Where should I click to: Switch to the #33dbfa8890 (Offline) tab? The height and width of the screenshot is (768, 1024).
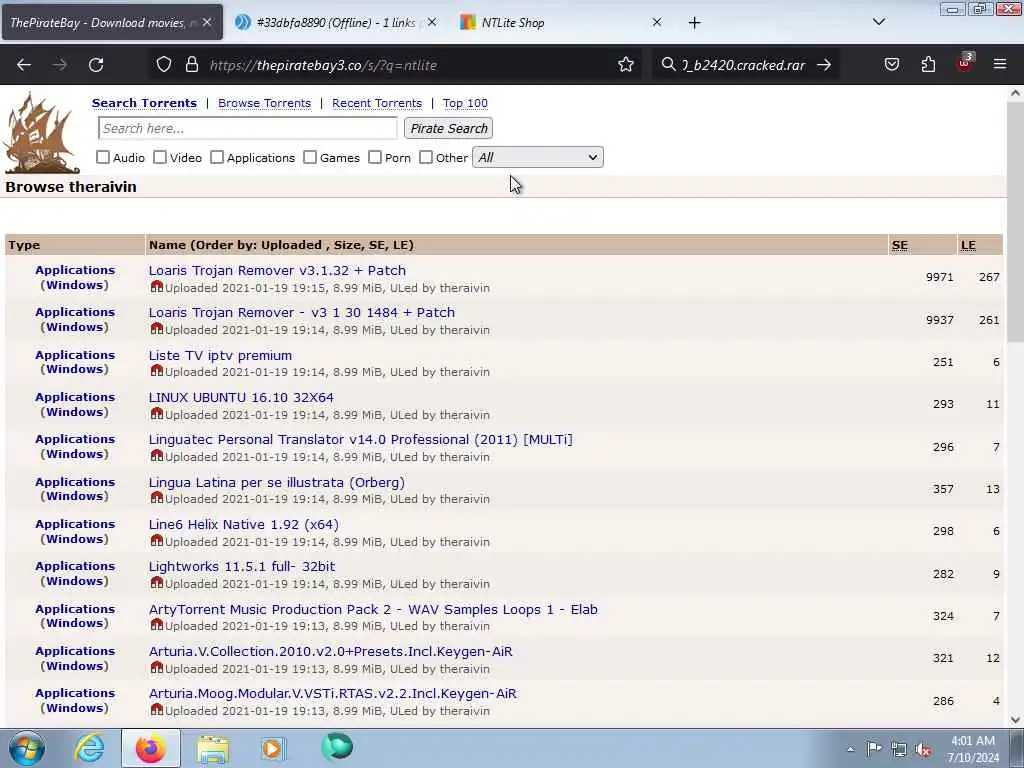(x=335, y=23)
